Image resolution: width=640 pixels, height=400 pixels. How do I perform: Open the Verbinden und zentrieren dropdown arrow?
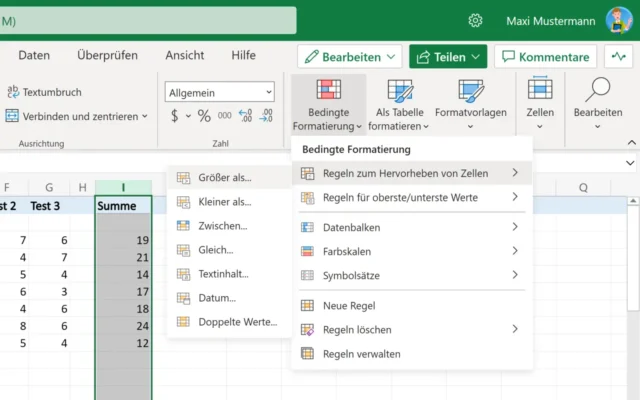(x=144, y=116)
